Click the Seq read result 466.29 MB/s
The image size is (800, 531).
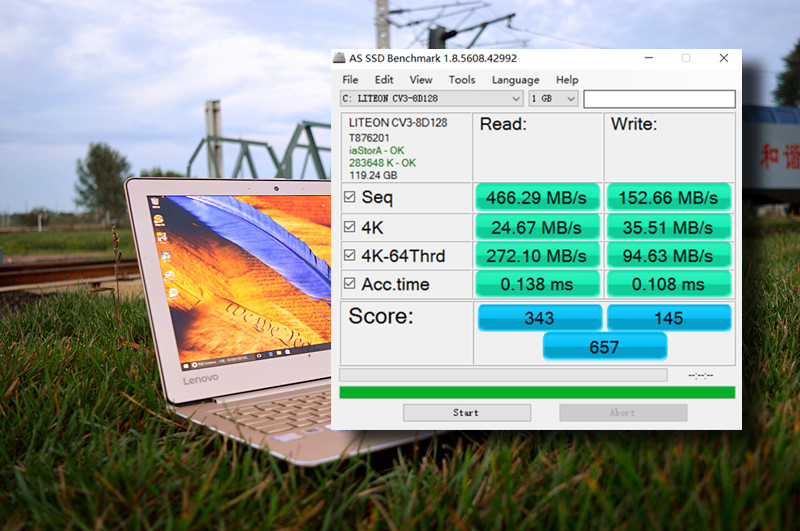537,197
